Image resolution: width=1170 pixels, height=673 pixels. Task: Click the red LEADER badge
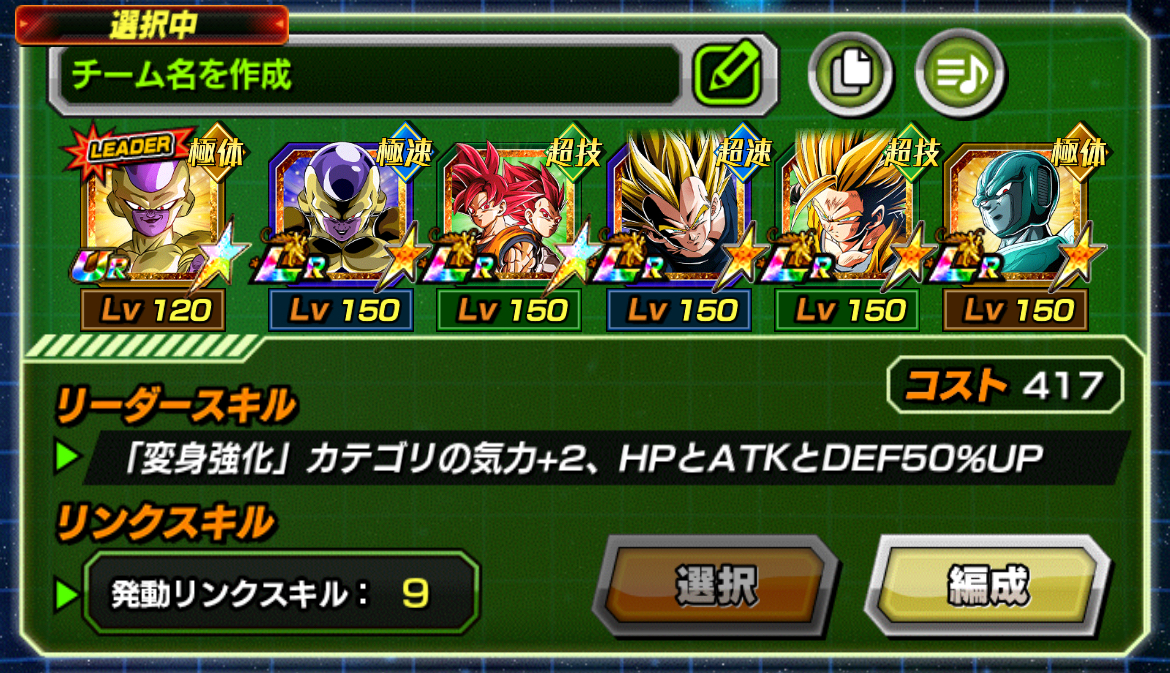[128, 148]
